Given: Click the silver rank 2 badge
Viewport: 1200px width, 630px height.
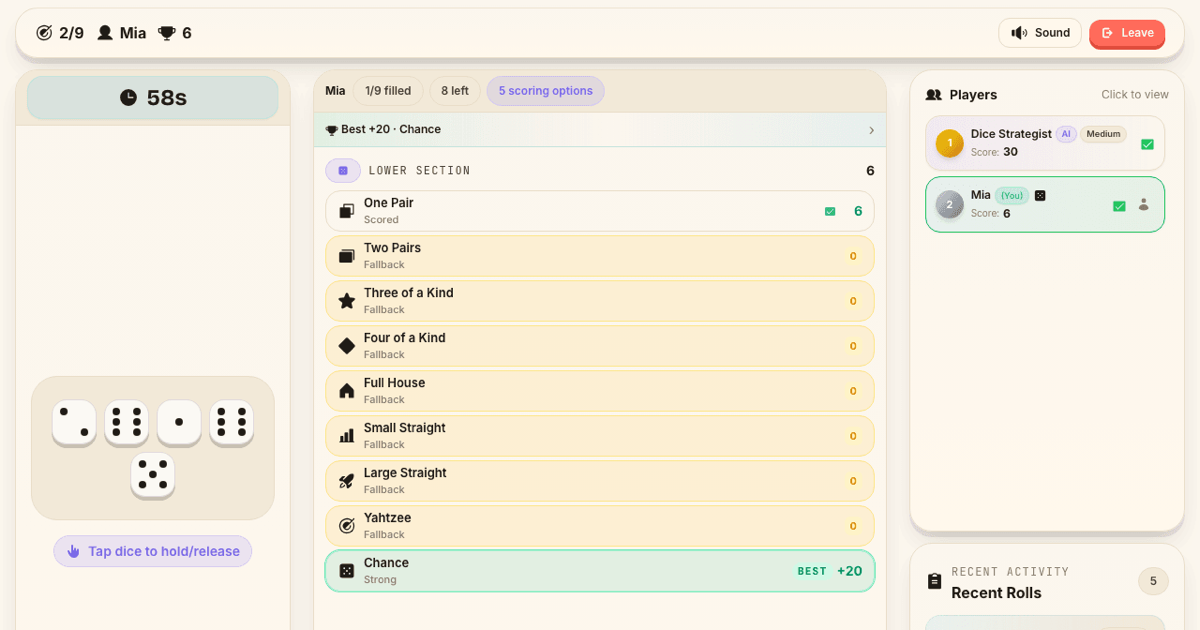Looking at the screenshot, I should (x=950, y=205).
